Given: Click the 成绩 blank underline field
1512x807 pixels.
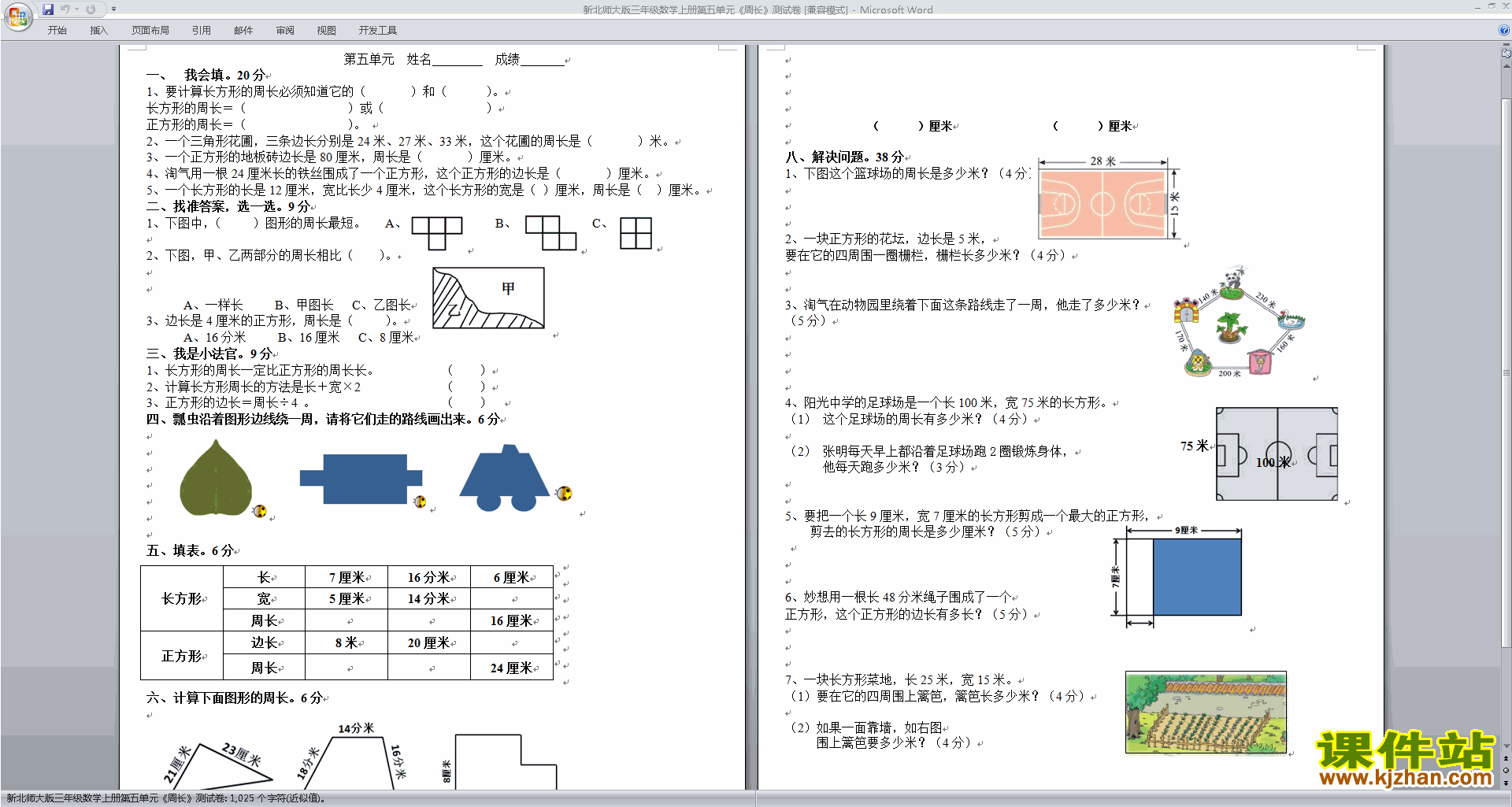Looking at the screenshot, I should pos(543,60).
